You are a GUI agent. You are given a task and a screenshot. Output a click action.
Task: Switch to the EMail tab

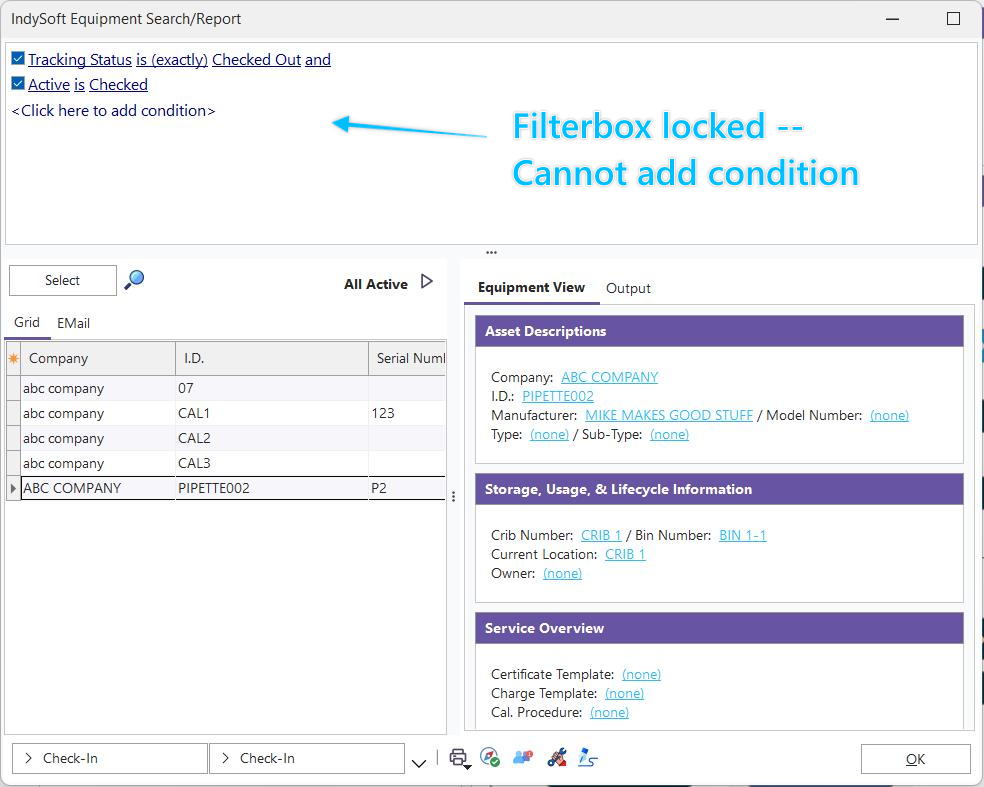(x=73, y=323)
